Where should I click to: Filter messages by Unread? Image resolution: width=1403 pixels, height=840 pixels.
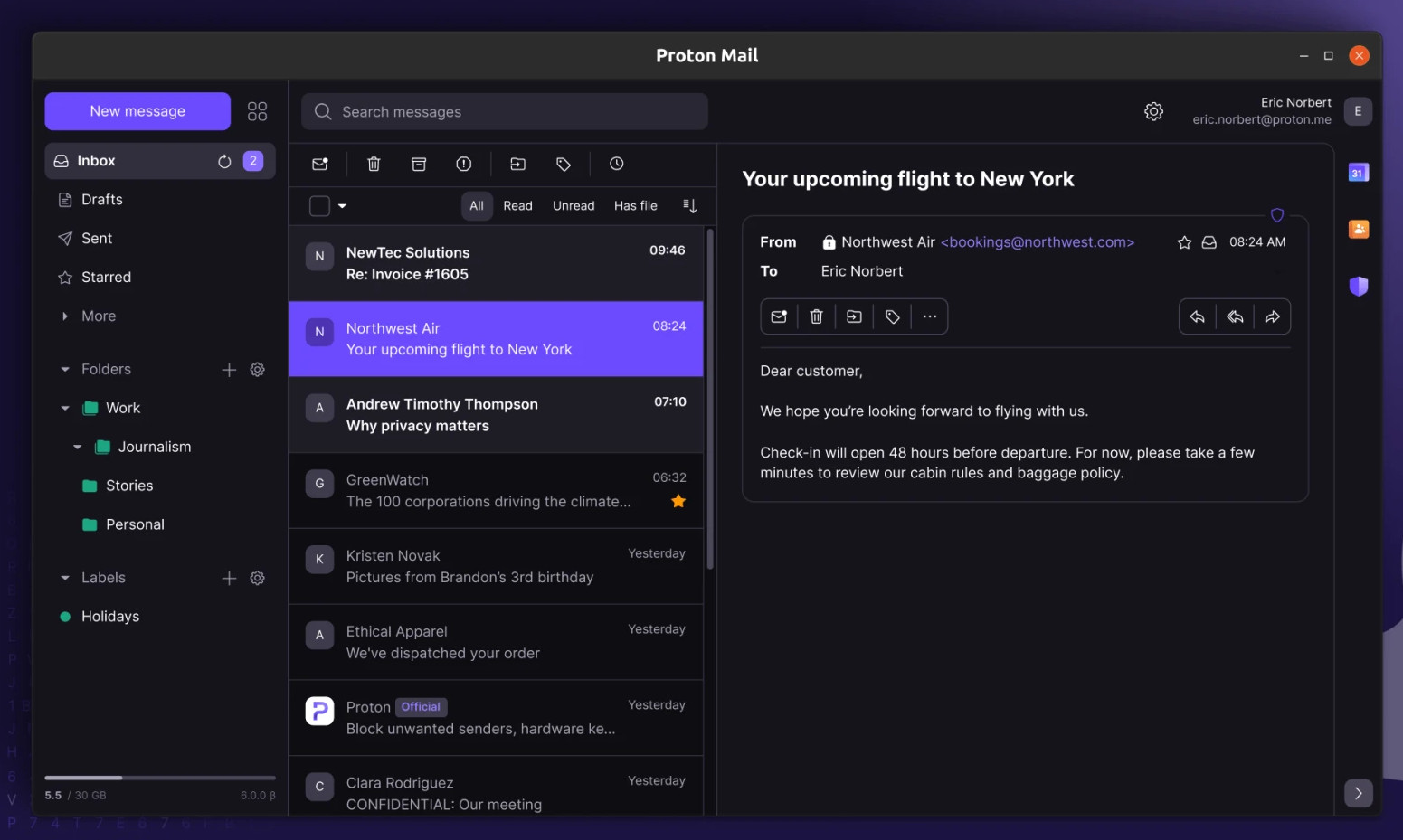574,206
